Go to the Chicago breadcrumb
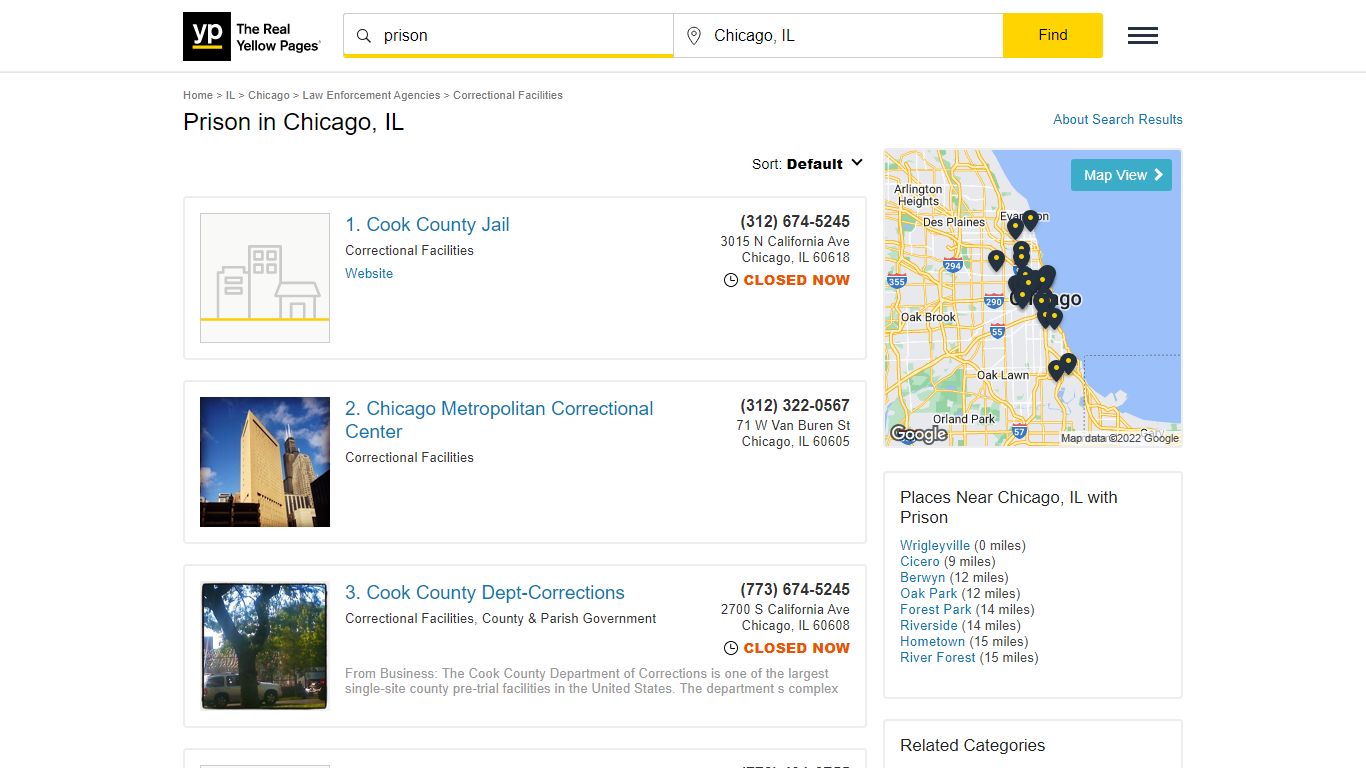This screenshot has height=768, width=1366. [269, 95]
